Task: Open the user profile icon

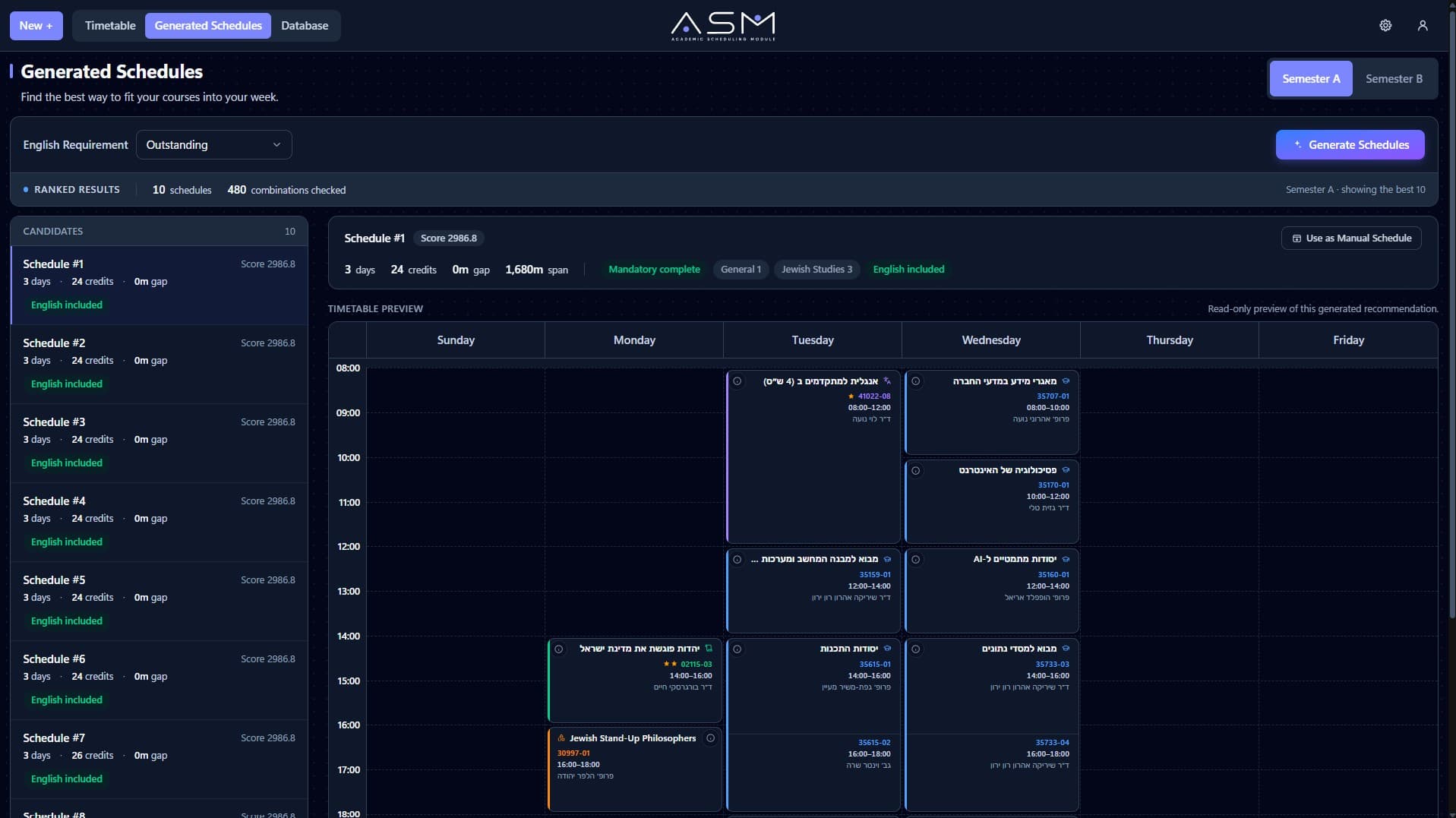Action: pyautogui.click(x=1423, y=26)
